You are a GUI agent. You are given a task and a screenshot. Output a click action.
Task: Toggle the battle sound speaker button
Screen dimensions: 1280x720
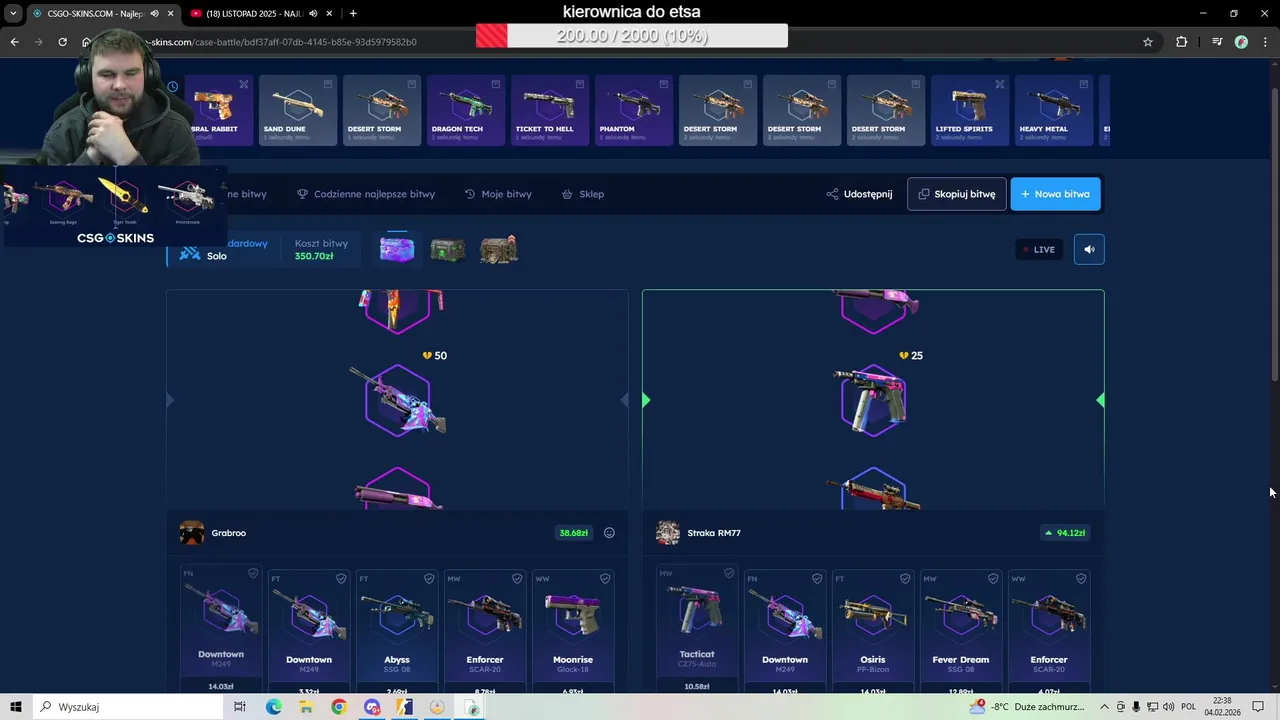[1089, 249]
